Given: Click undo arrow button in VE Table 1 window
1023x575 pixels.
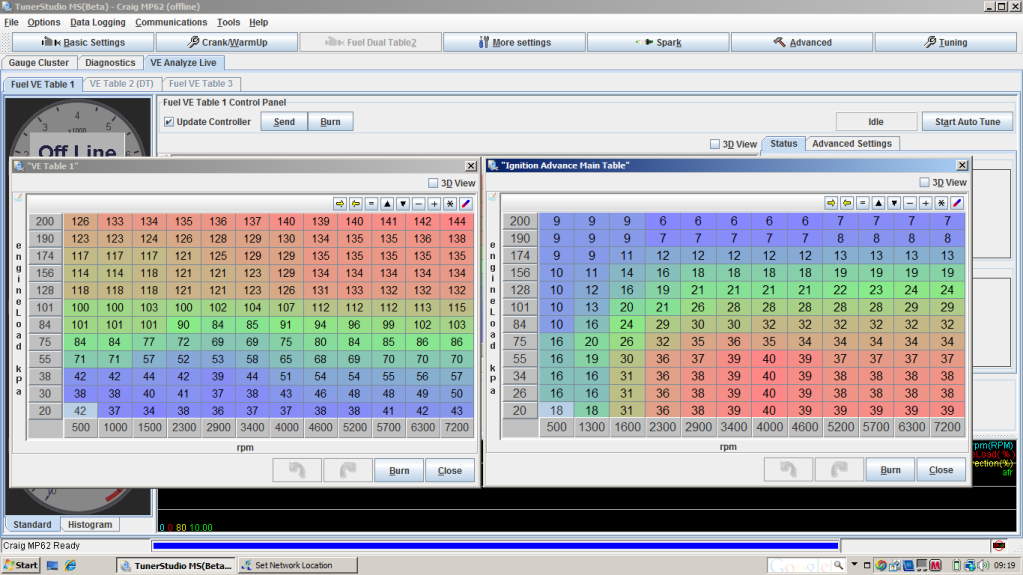Looking at the screenshot, I should (297, 470).
